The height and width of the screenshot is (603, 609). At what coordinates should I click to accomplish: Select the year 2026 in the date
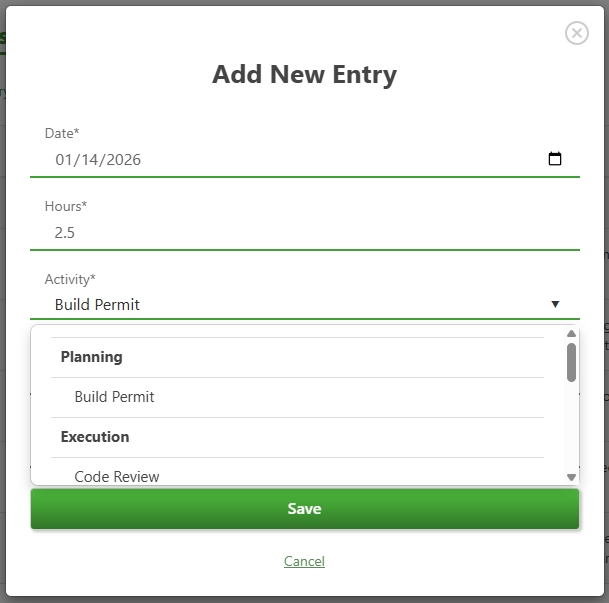pos(123,160)
